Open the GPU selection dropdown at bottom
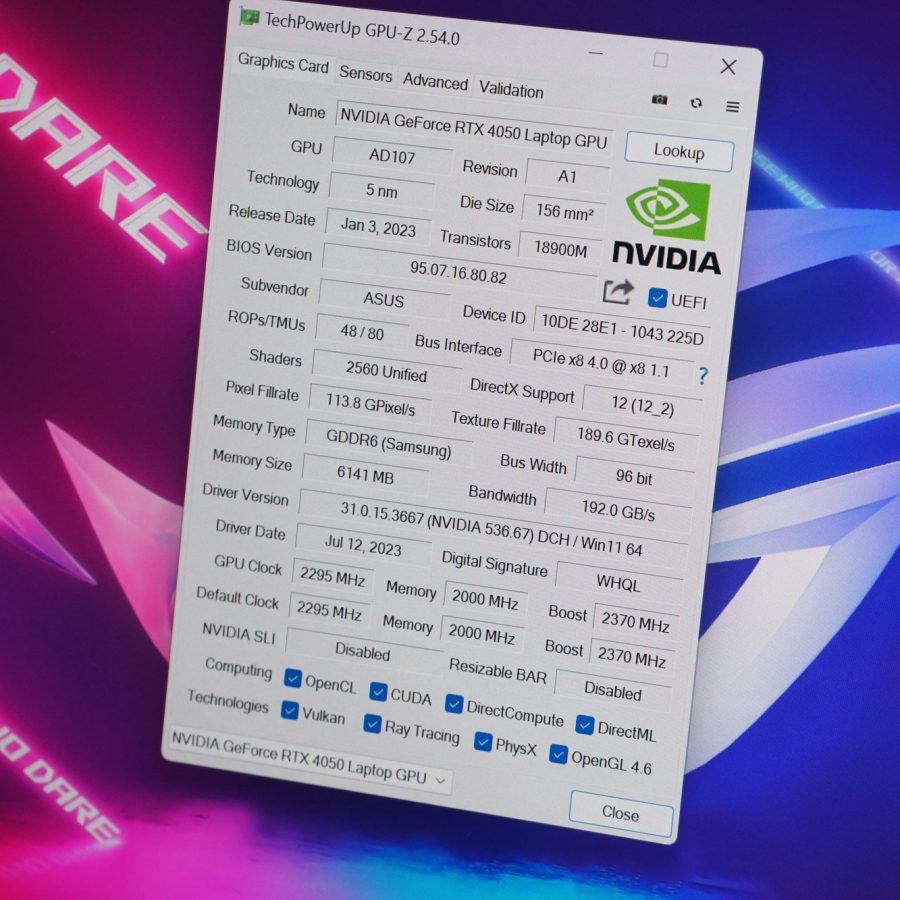 tap(311, 761)
